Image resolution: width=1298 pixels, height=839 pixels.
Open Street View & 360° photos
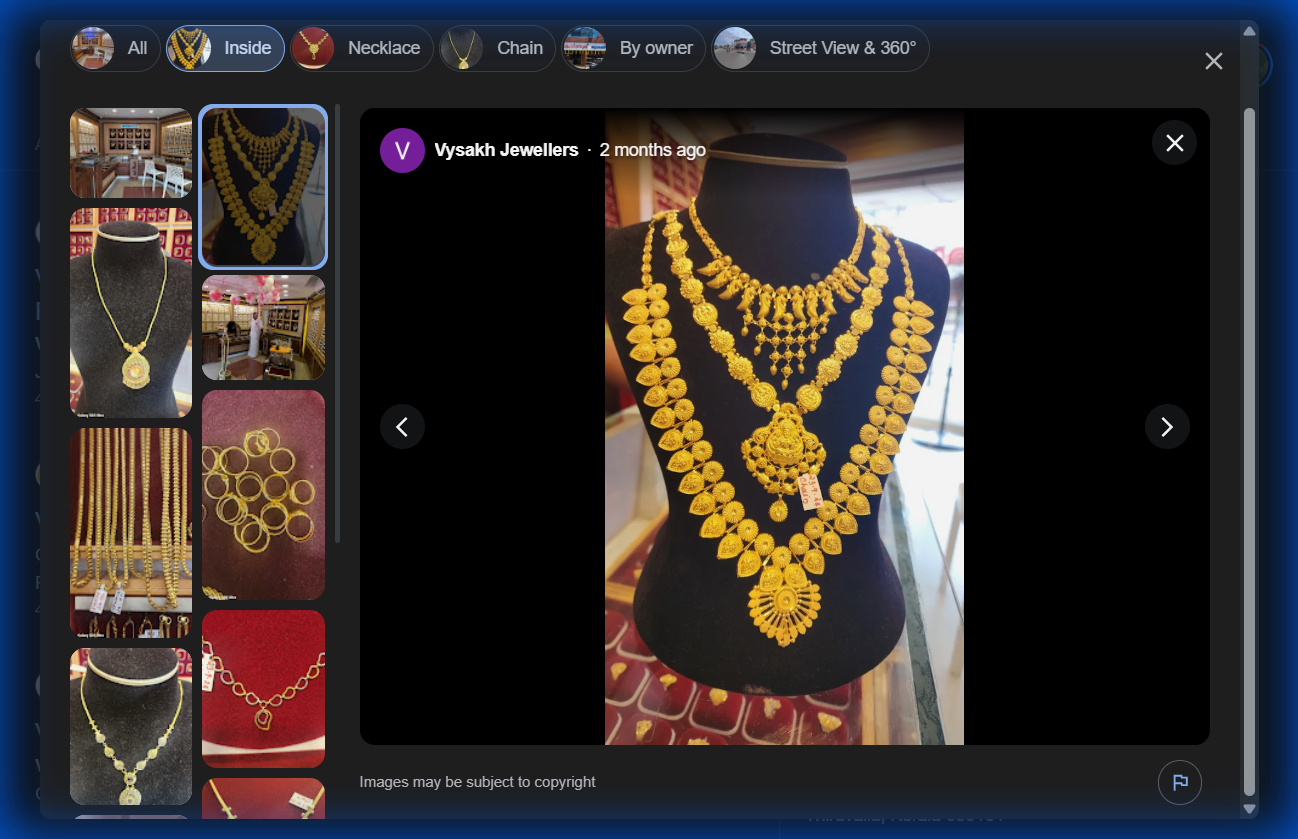coord(820,47)
